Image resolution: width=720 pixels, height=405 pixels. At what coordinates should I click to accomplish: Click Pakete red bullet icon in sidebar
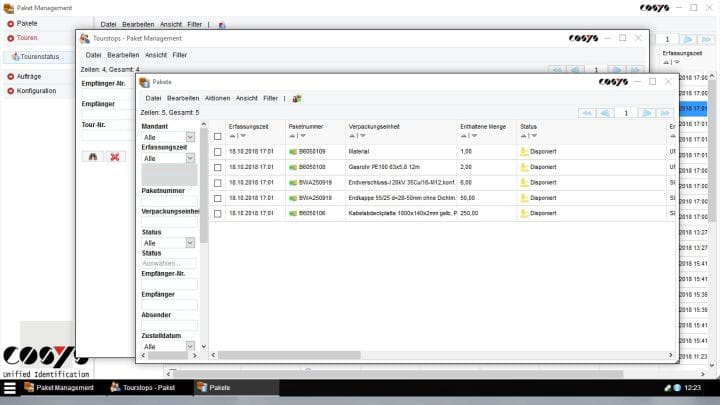click(x=11, y=23)
